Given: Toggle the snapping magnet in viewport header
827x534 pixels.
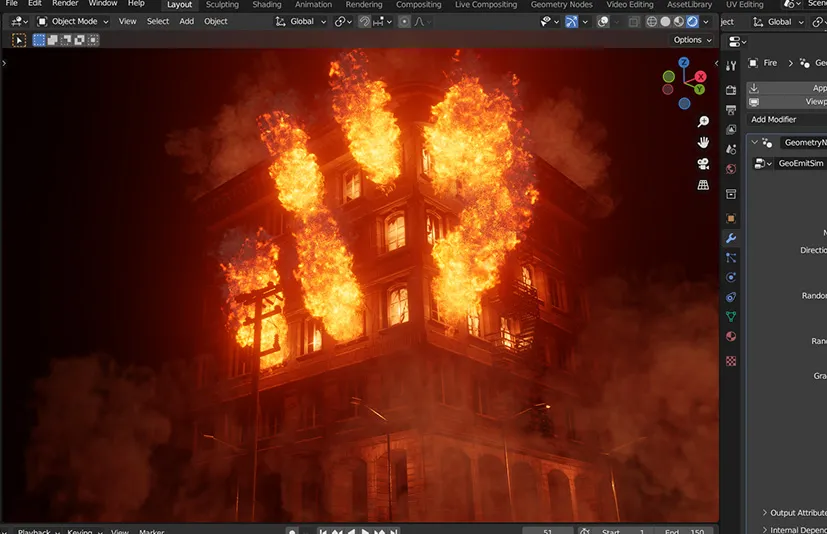Looking at the screenshot, I should tap(365, 21).
